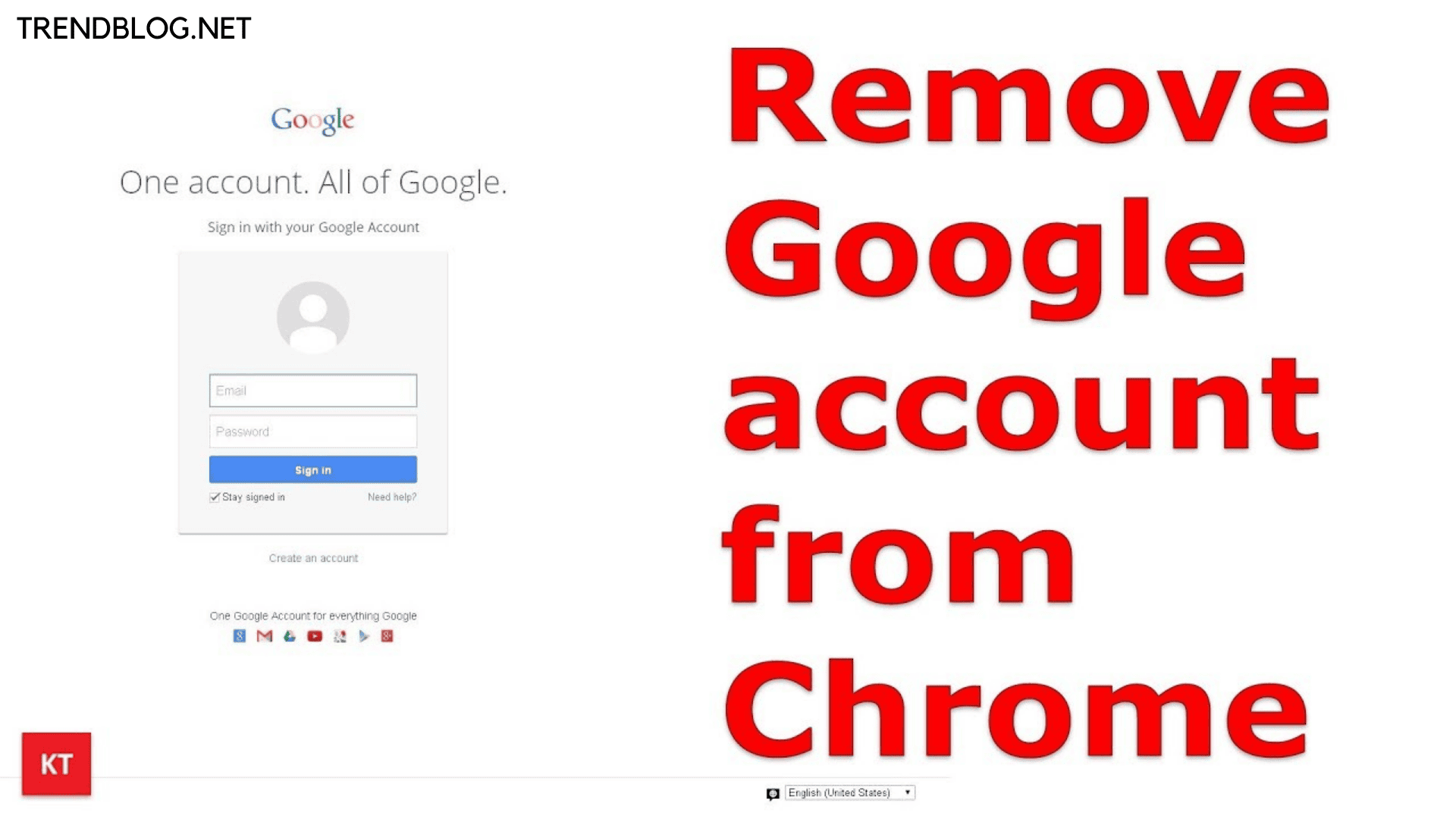The image size is (1456, 819).
Task: Expand the English United States language dropdown
Action: pos(905,791)
